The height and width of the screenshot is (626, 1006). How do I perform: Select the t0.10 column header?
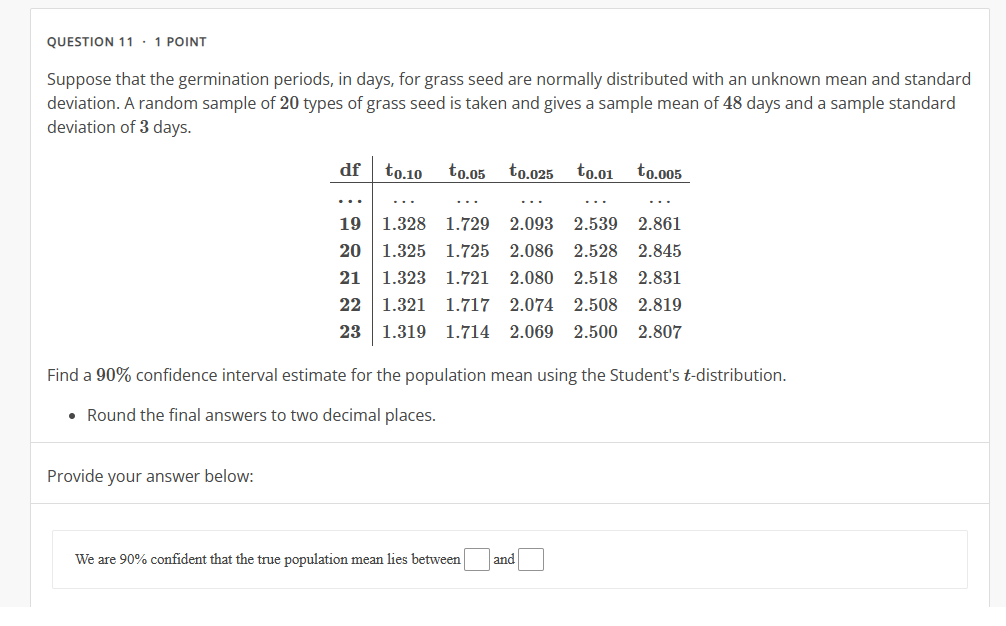[402, 171]
